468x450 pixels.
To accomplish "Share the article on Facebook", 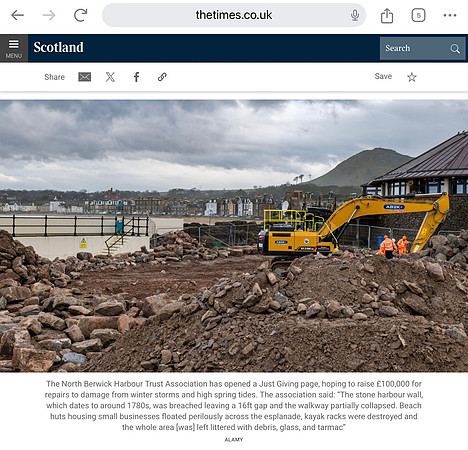I will pyautogui.click(x=136, y=77).
